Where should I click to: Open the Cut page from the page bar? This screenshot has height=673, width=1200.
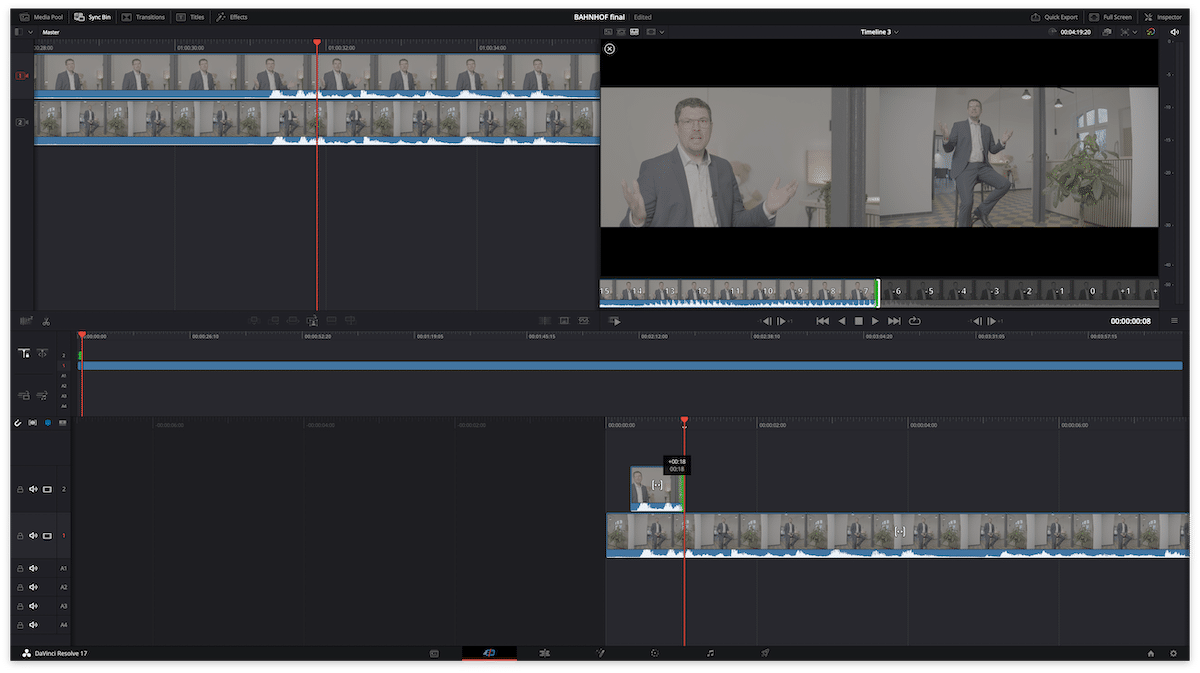pyautogui.click(x=489, y=653)
